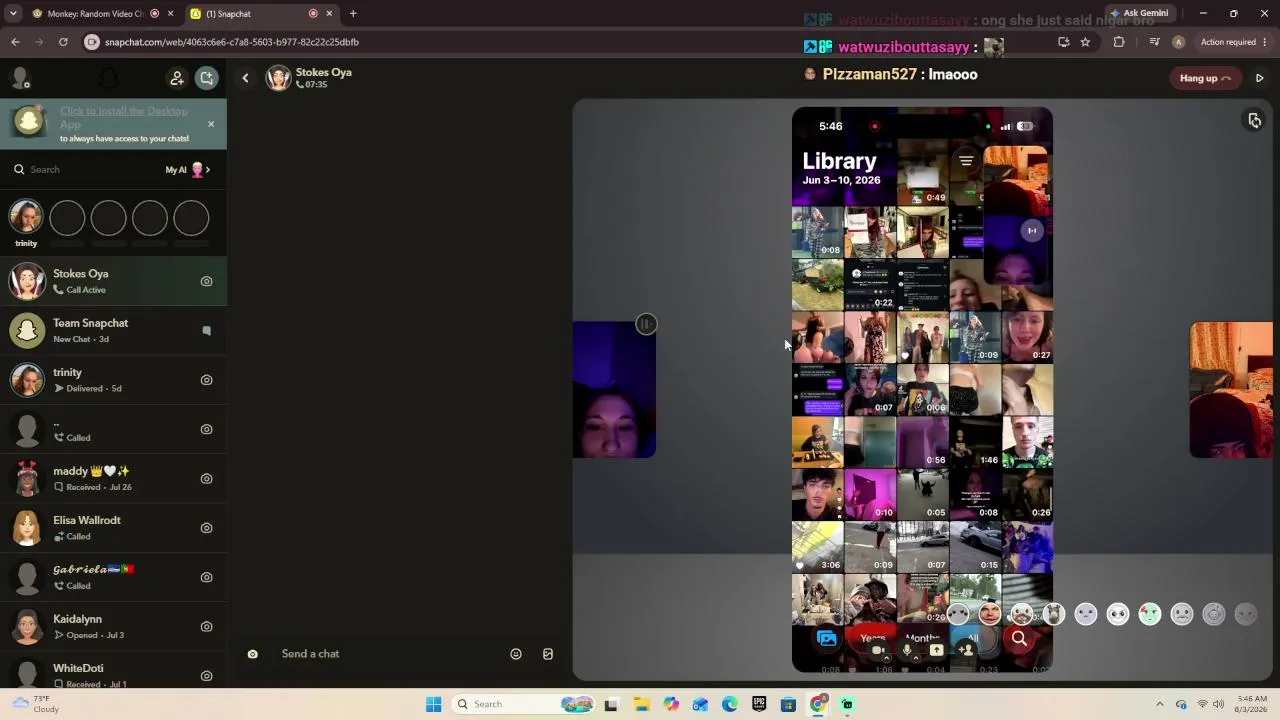
Task: Open the Gabriela chat row
Action: 113,577
